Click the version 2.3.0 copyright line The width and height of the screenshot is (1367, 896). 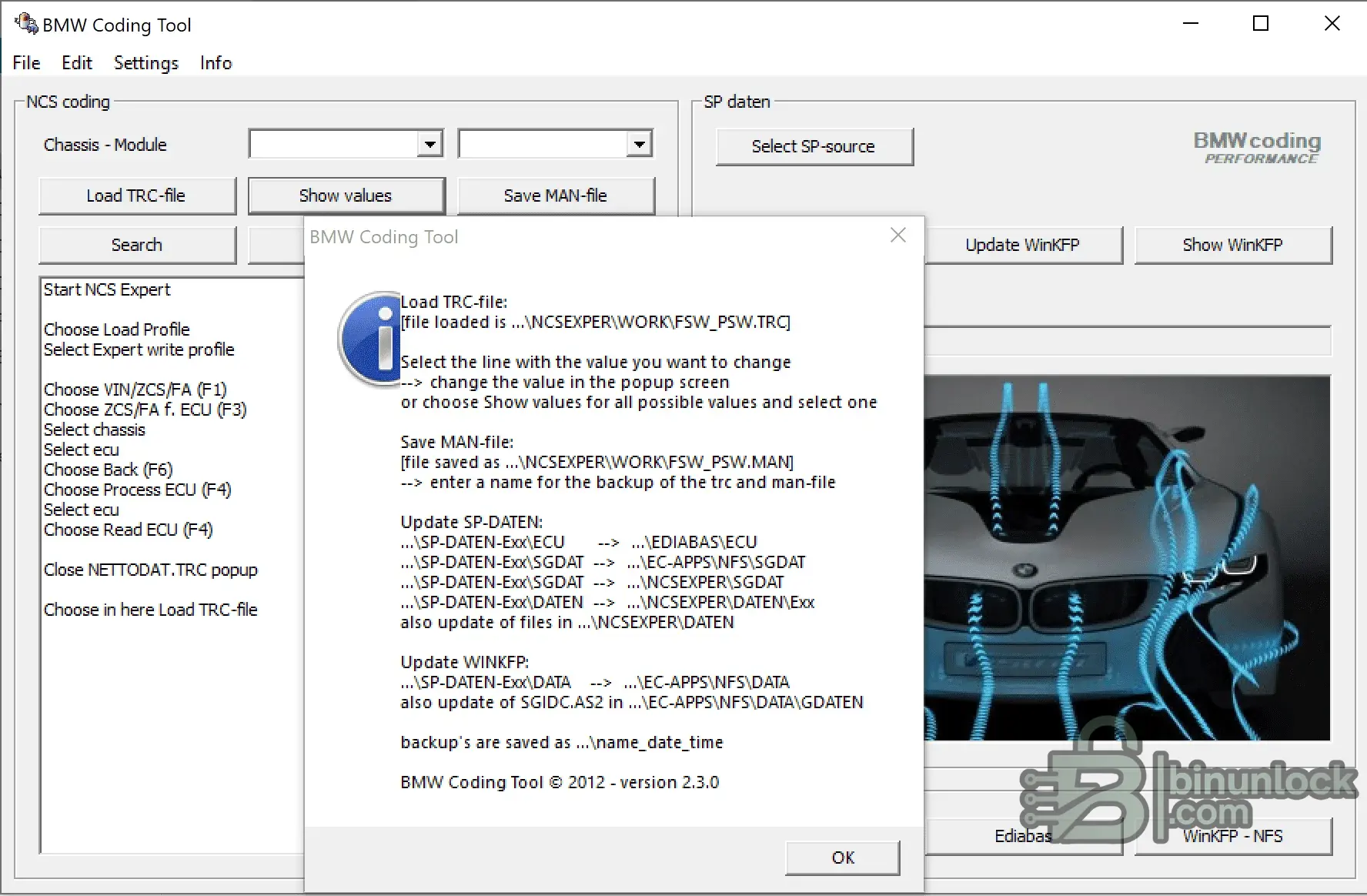point(560,782)
